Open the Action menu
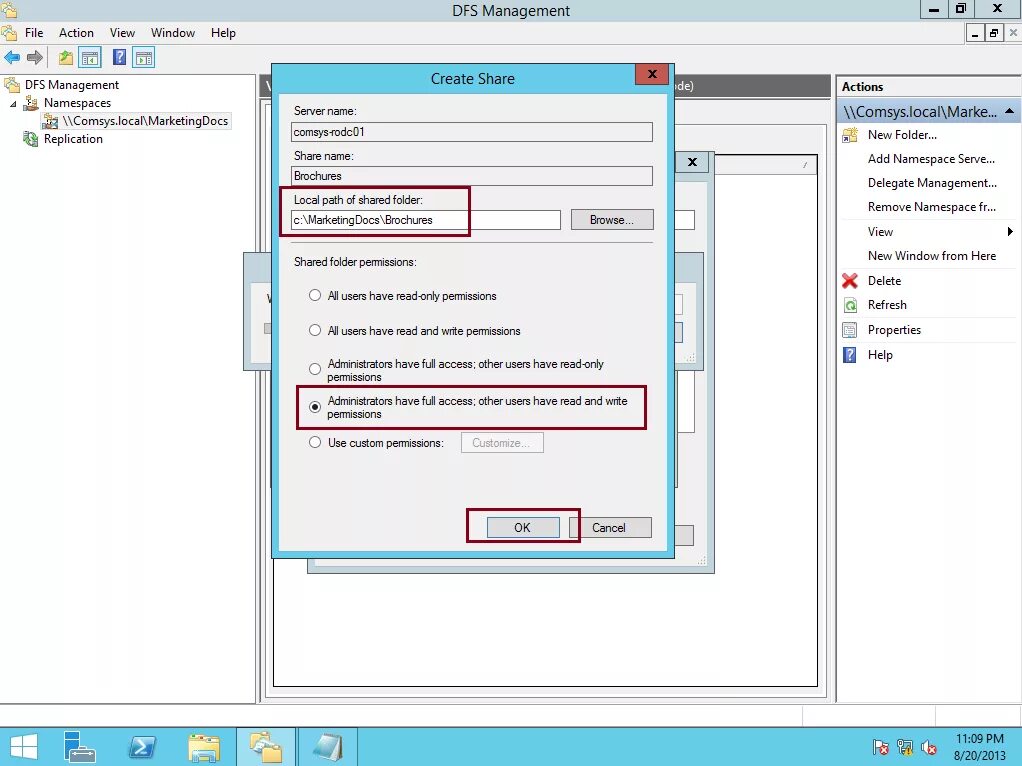This screenshot has width=1022, height=766. point(76,33)
